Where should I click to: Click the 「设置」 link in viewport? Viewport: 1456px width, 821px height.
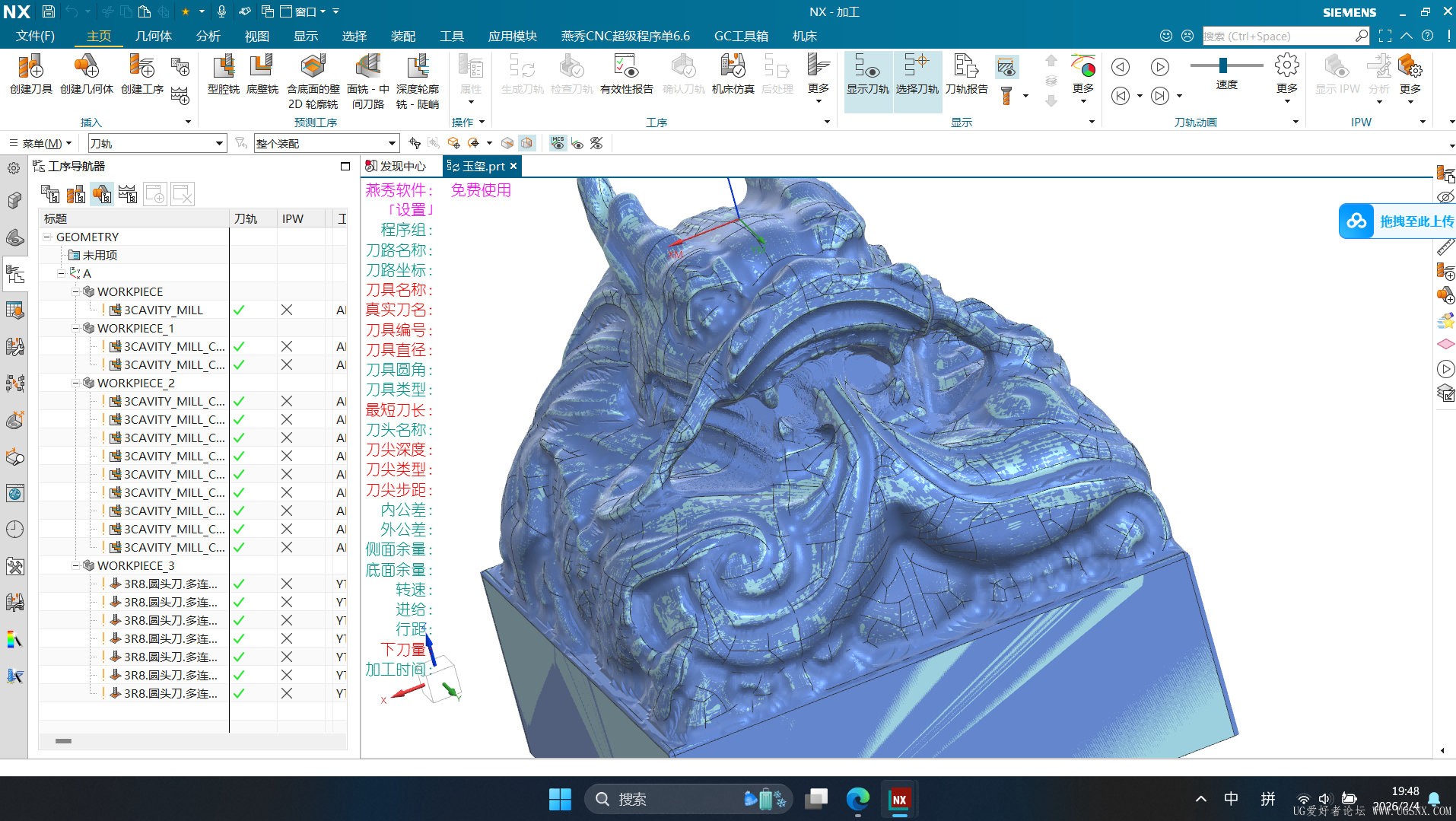(x=411, y=210)
